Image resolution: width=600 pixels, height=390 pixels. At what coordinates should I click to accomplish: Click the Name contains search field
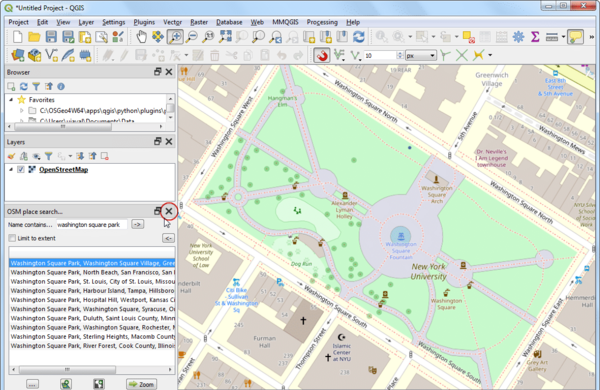[x=91, y=225]
